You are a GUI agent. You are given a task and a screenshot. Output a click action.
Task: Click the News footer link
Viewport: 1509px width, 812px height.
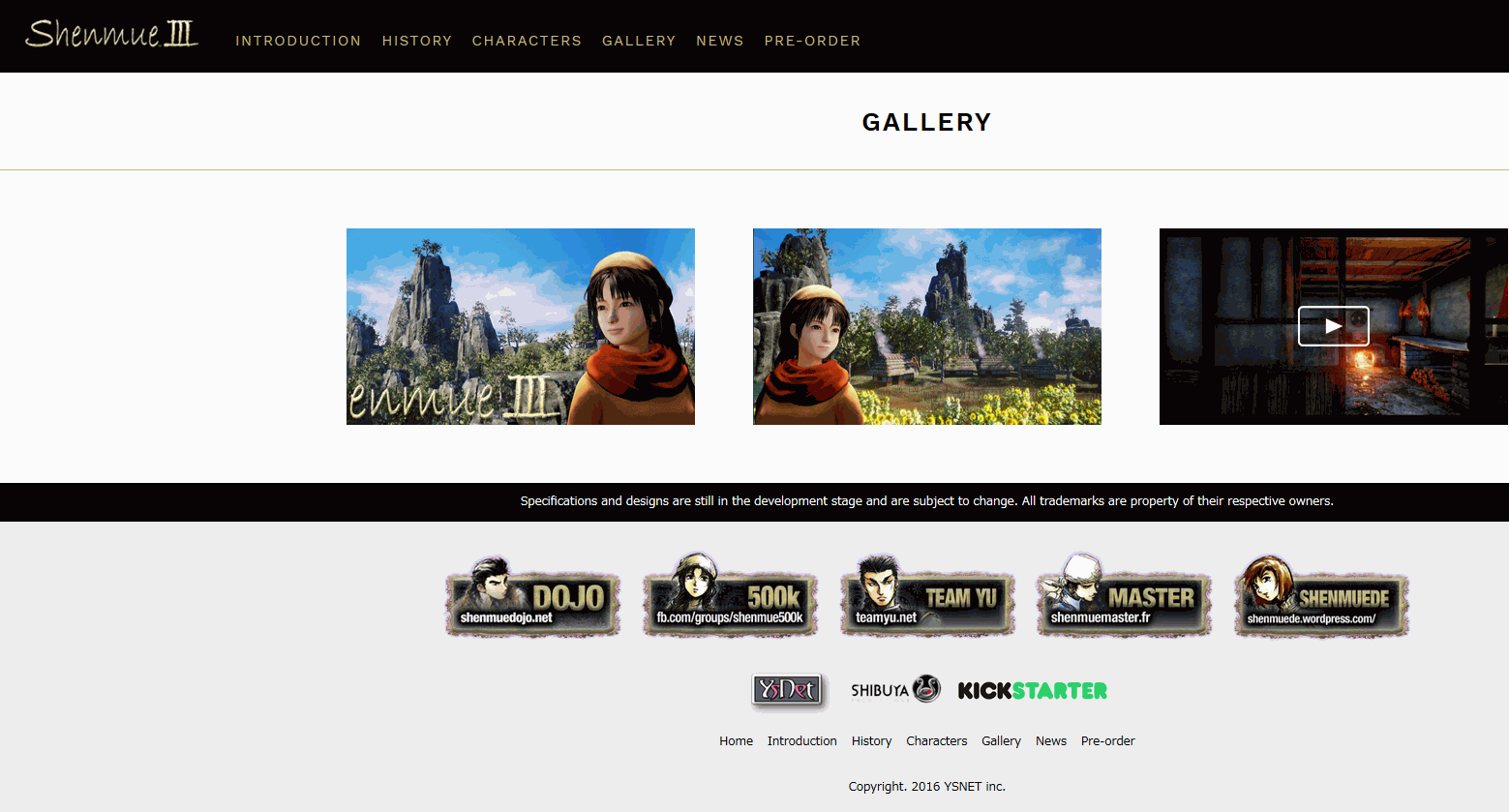tap(1051, 741)
